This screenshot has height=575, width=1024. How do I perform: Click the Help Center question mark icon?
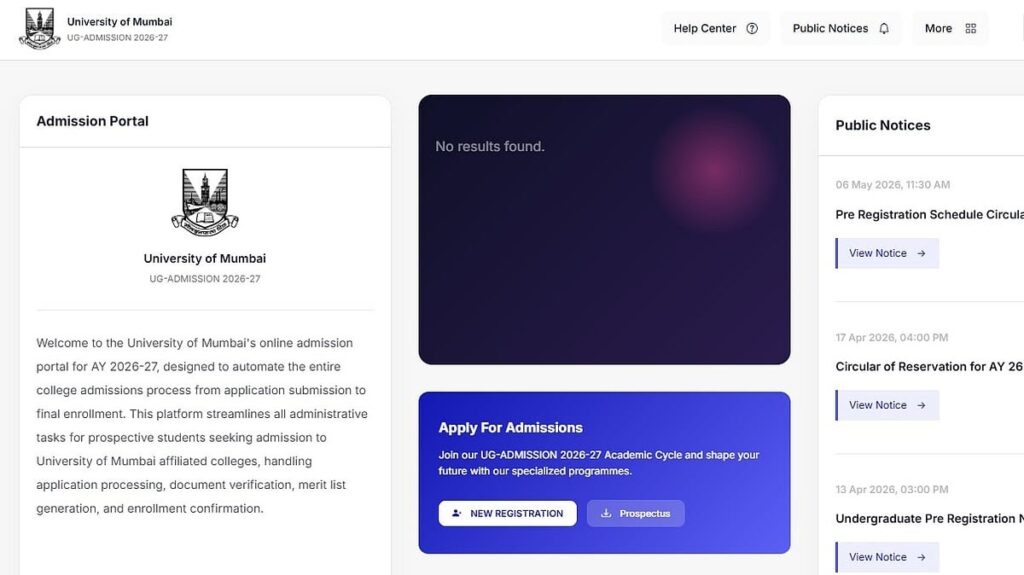click(752, 29)
